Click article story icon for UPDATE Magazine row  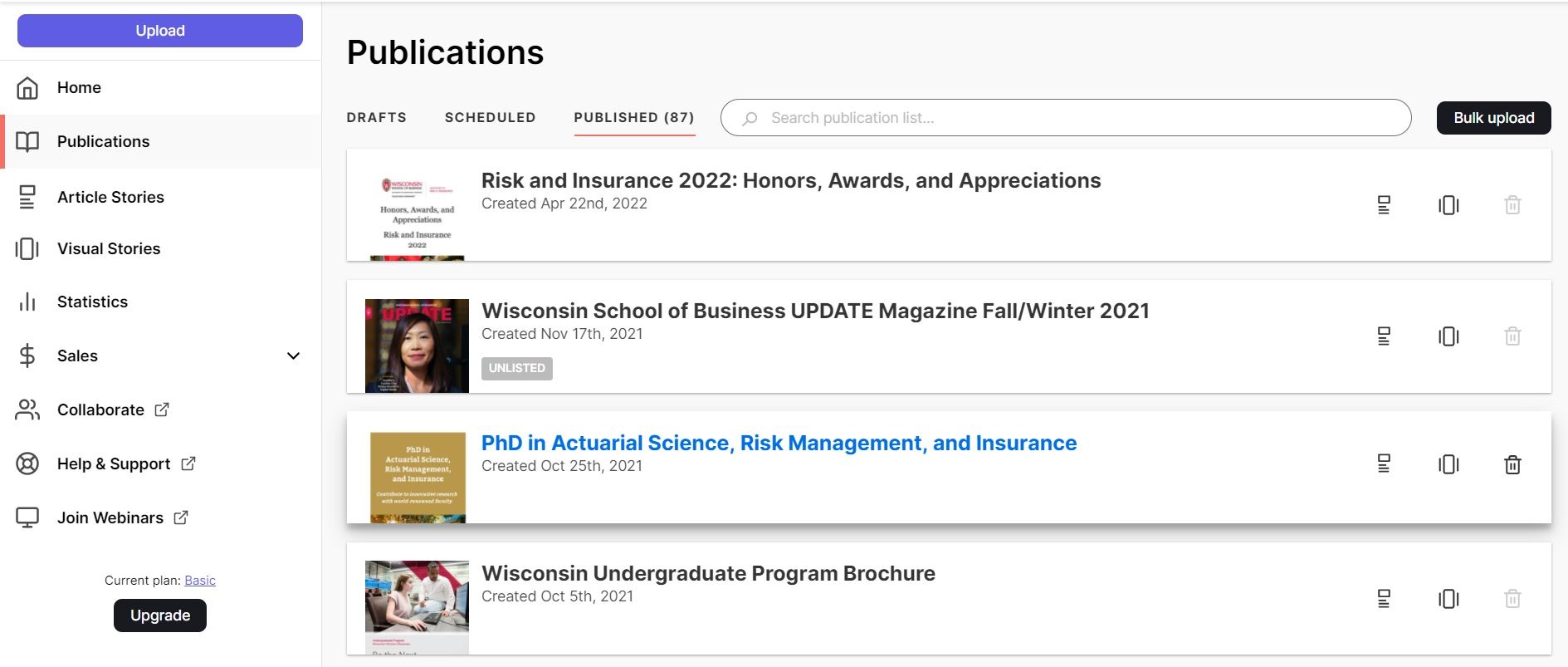1384,336
